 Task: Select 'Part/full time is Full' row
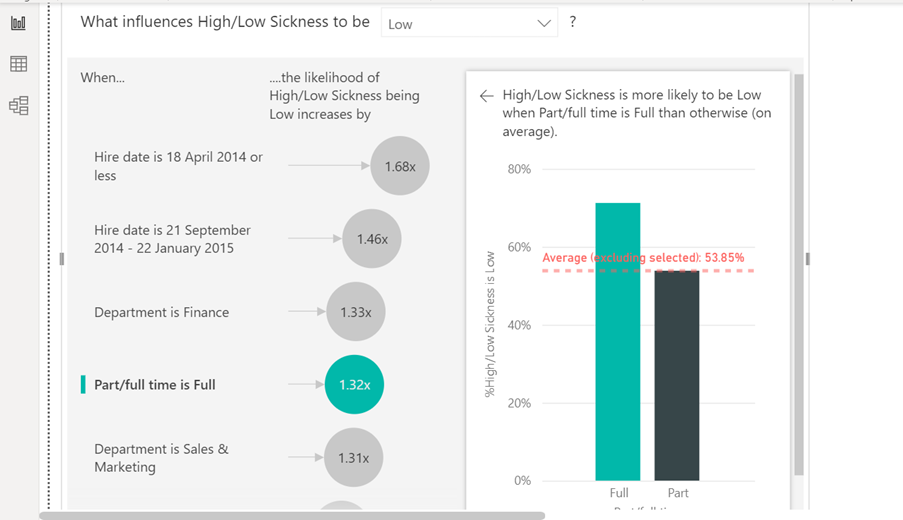pos(154,385)
